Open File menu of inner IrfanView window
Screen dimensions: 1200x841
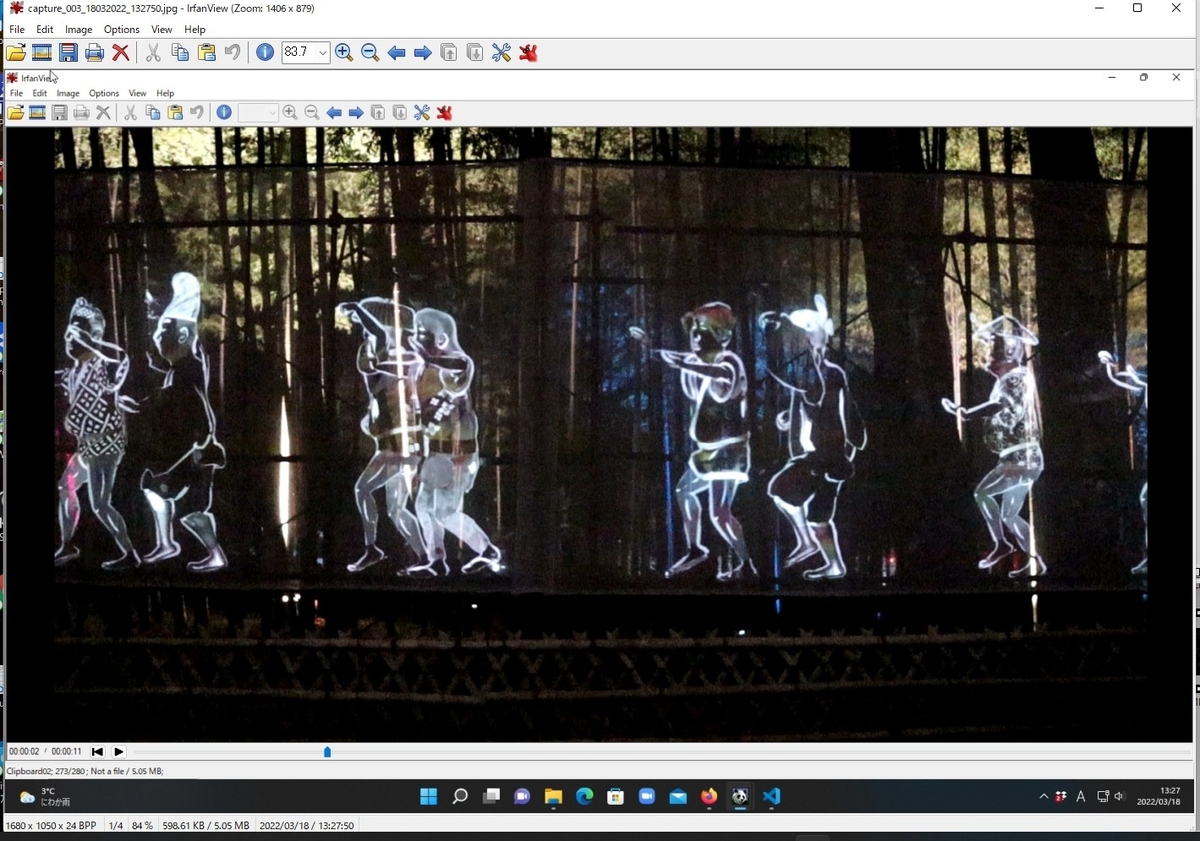coord(16,93)
